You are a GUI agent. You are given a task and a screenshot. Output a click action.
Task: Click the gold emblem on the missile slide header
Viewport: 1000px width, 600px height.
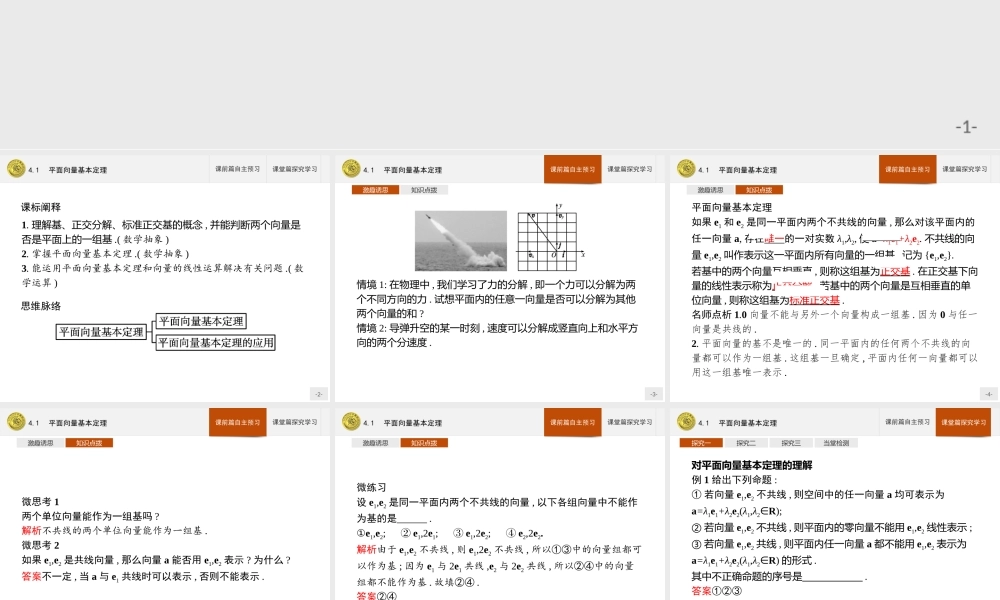(352, 169)
